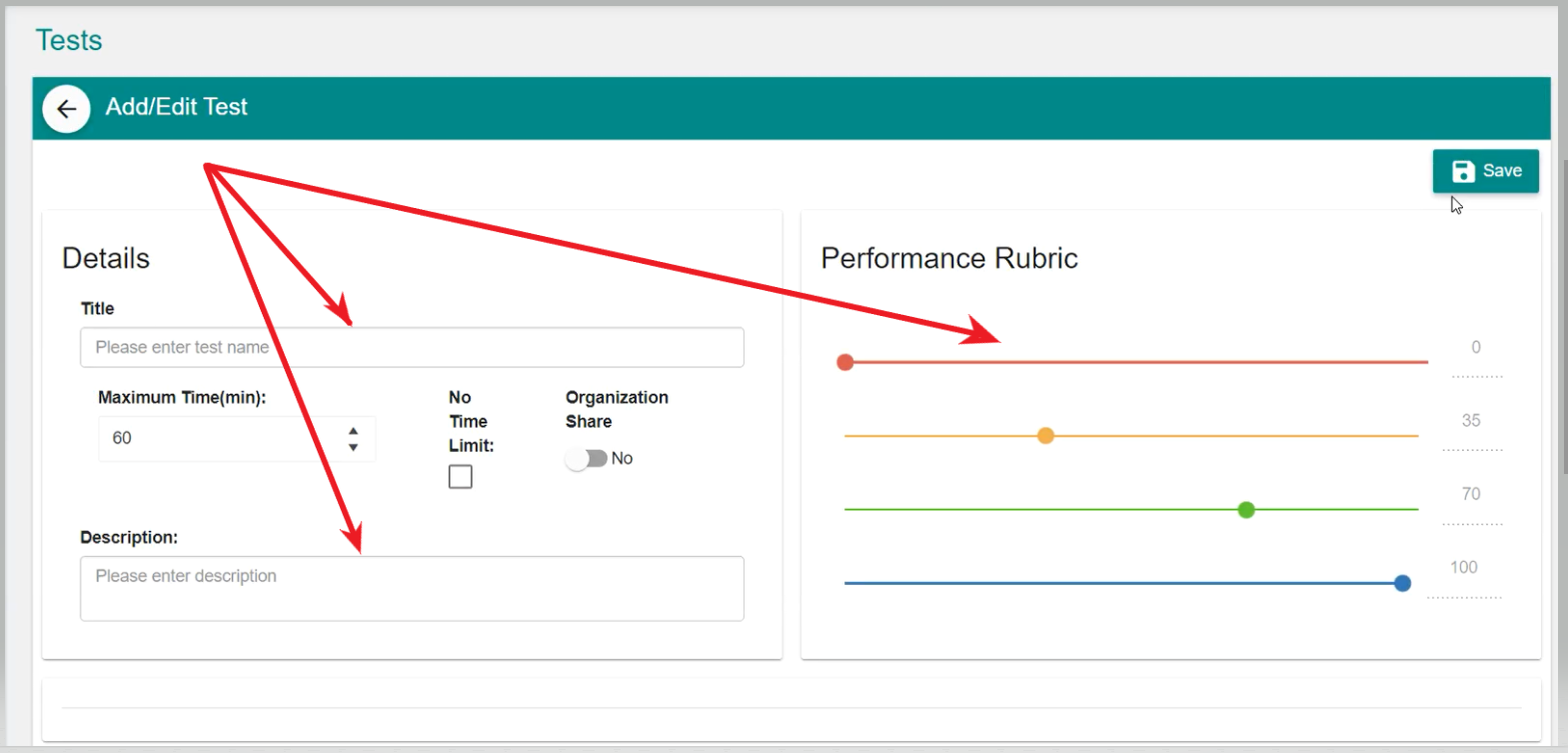Select the blue rubric slider handle

click(x=1402, y=583)
